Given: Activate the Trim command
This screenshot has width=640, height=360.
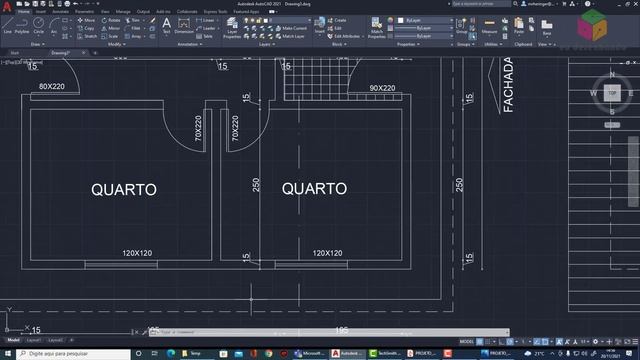Looking at the screenshot, I should [x=133, y=20].
